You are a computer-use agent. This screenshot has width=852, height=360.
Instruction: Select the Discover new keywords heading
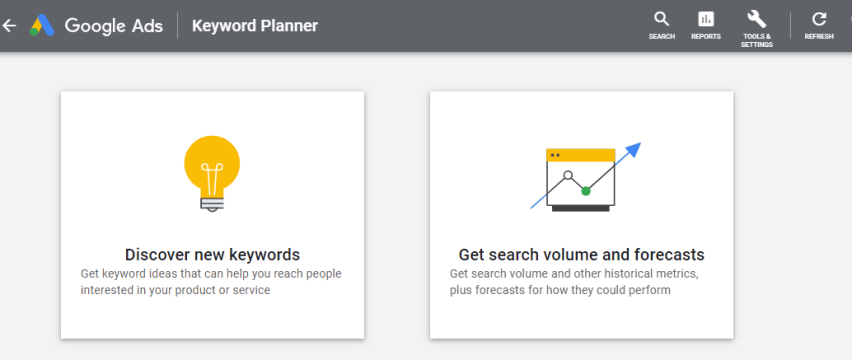click(x=212, y=255)
